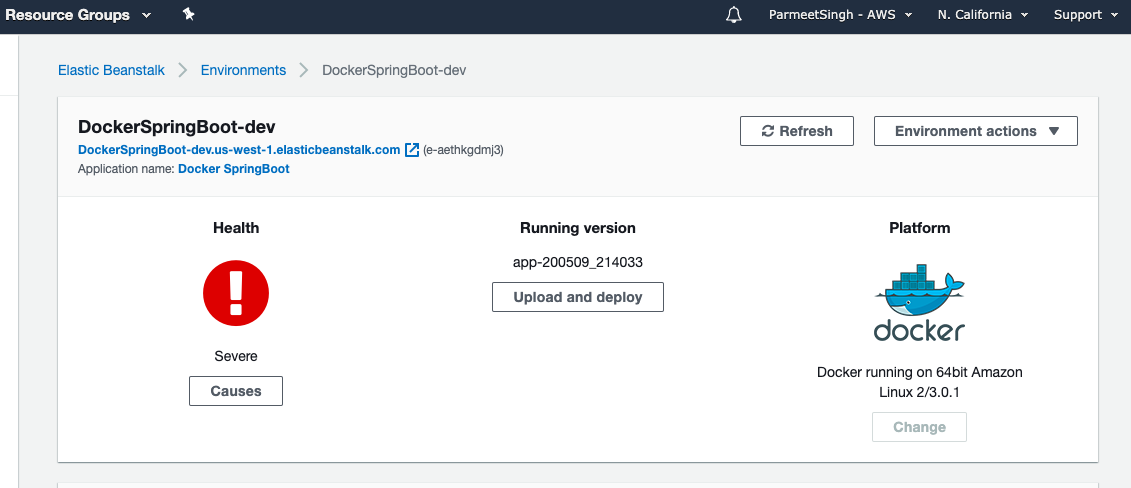Click the Severe health status text
Viewport: 1131px width, 488px height.
click(x=236, y=356)
